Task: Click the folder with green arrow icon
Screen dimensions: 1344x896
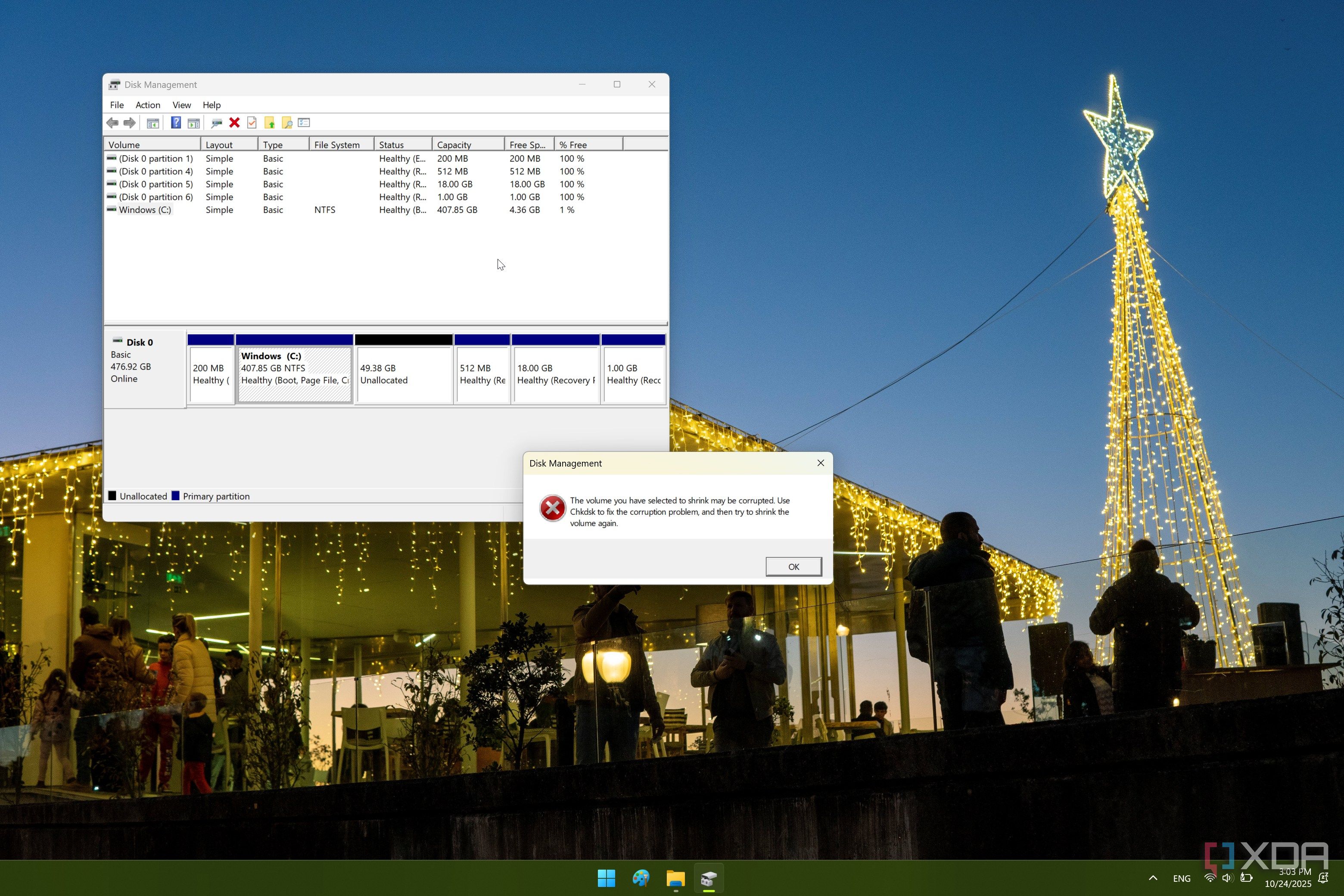Action: [x=269, y=122]
